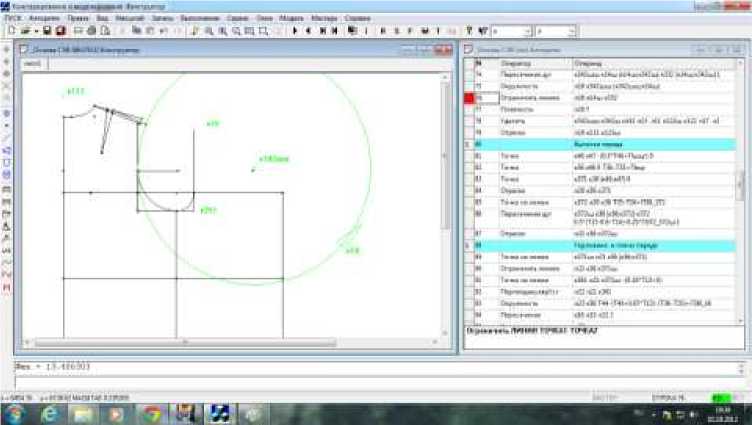Open the second toolbar combo box
Screen dimensions: 752x425
pyautogui.click(x=555, y=31)
